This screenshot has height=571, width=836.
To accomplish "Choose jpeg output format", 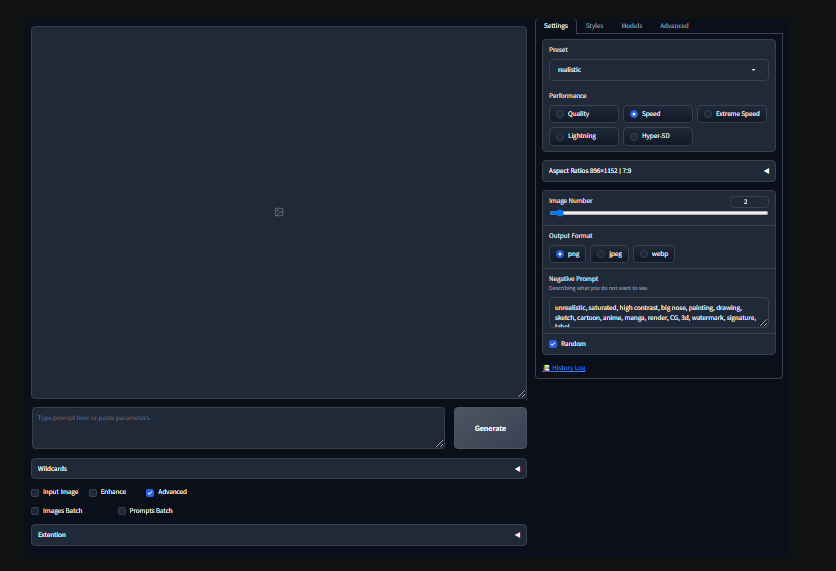I will pos(609,254).
